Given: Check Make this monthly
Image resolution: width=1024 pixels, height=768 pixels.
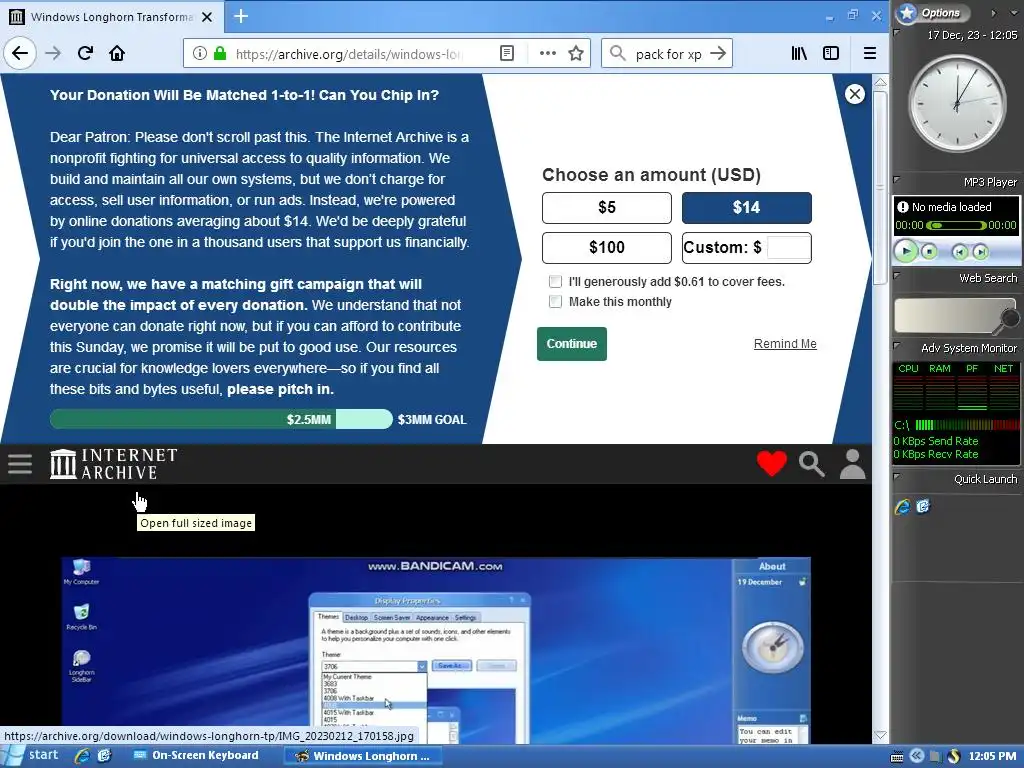Looking at the screenshot, I should pos(555,302).
